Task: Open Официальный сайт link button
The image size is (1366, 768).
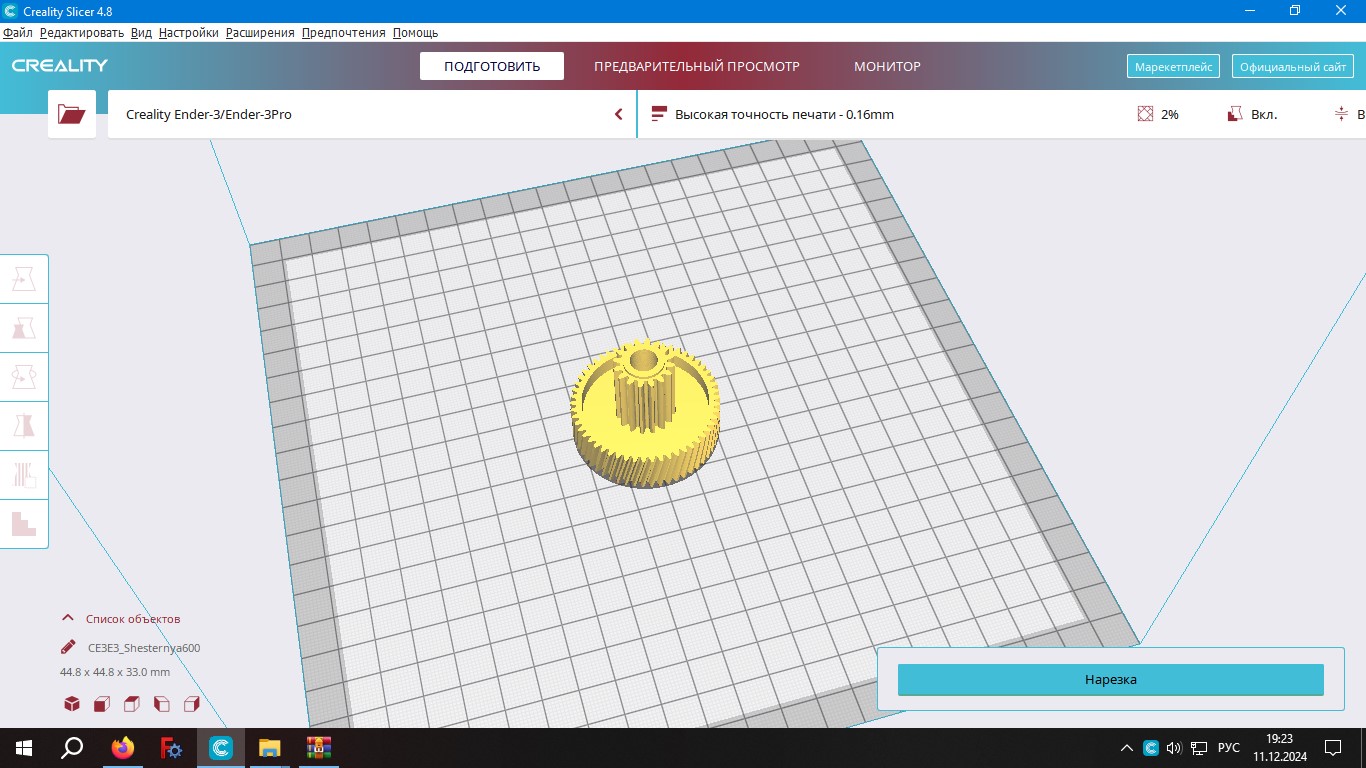Action: (x=1293, y=67)
